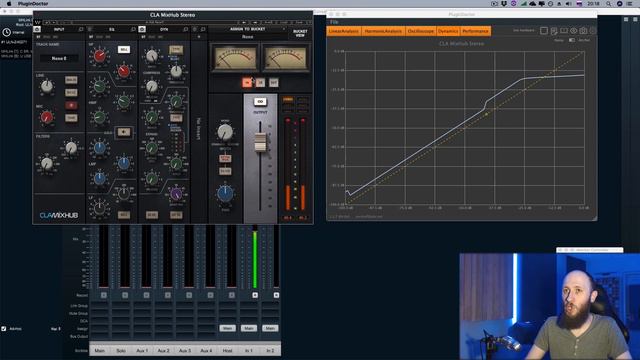Open the Assign dropdown for the Host channel

point(227,328)
